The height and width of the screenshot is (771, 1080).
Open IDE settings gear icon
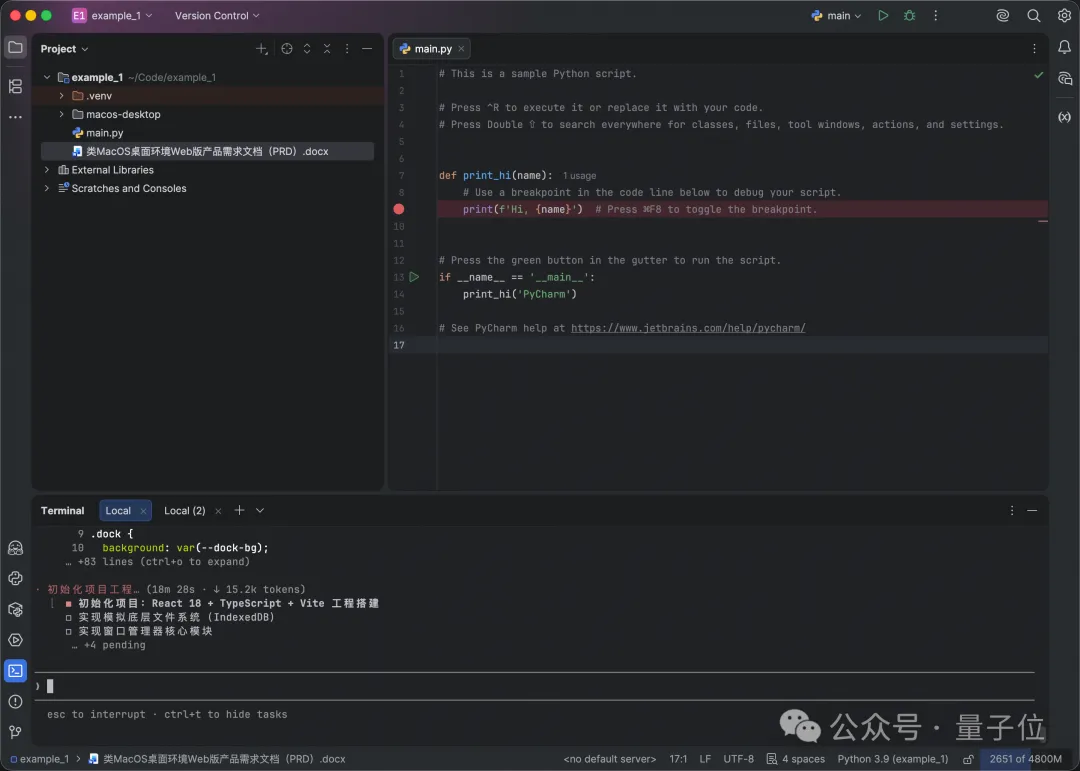tap(1064, 16)
